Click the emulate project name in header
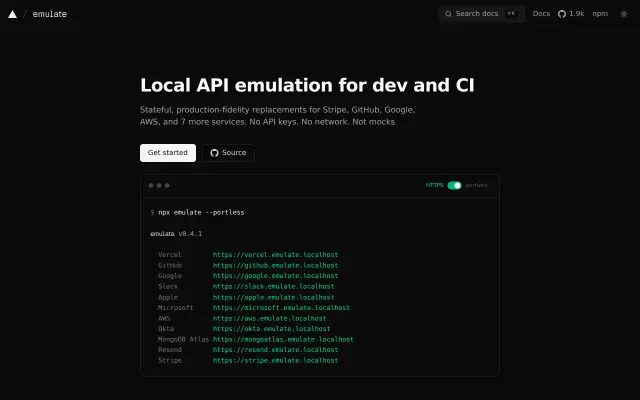 (x=50, y=14)
